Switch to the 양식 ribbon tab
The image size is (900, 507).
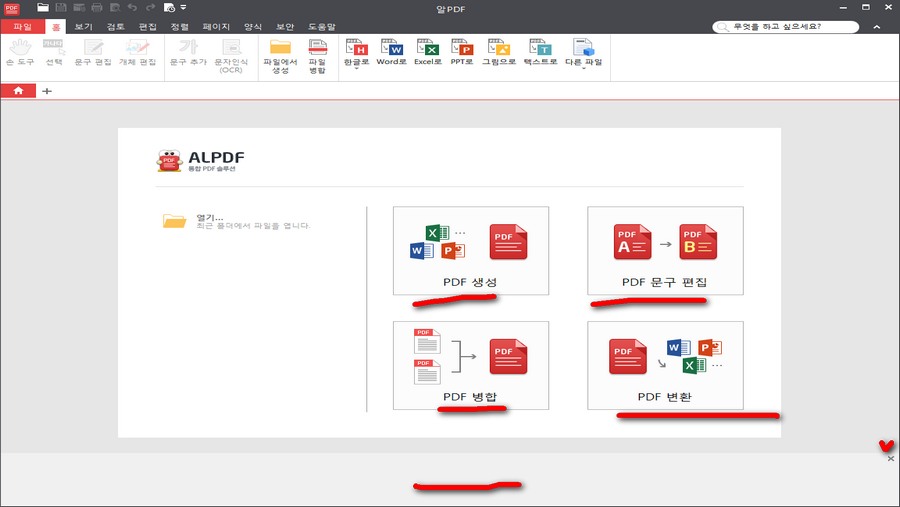pos(253,26)
